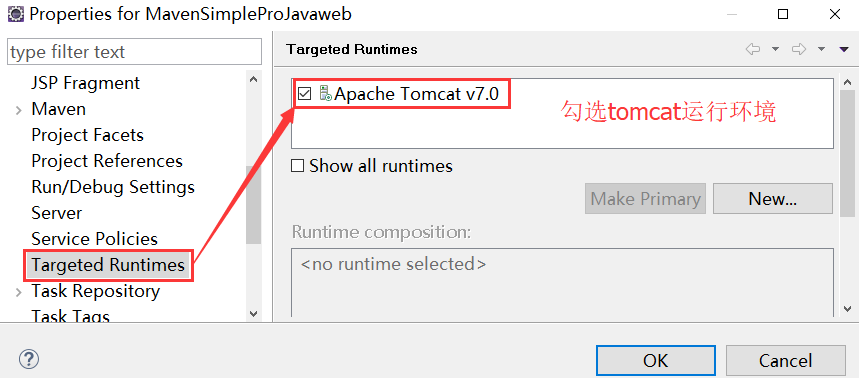
Task: Click the left tree vertical scrollbar thumb
Action: point(254,204)
